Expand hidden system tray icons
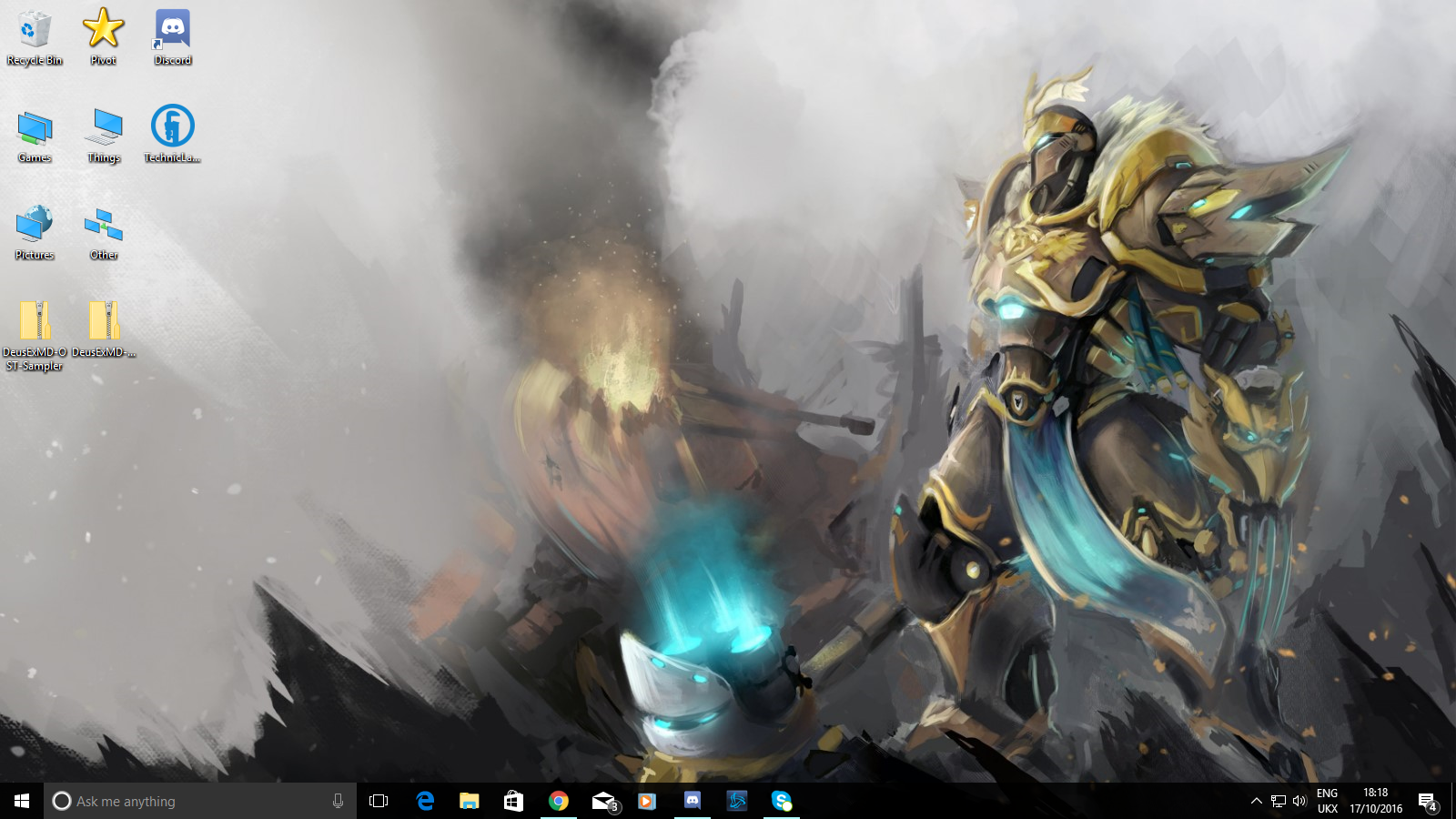This screenshot has height=819, width=1456. [x=1256, y=801]
